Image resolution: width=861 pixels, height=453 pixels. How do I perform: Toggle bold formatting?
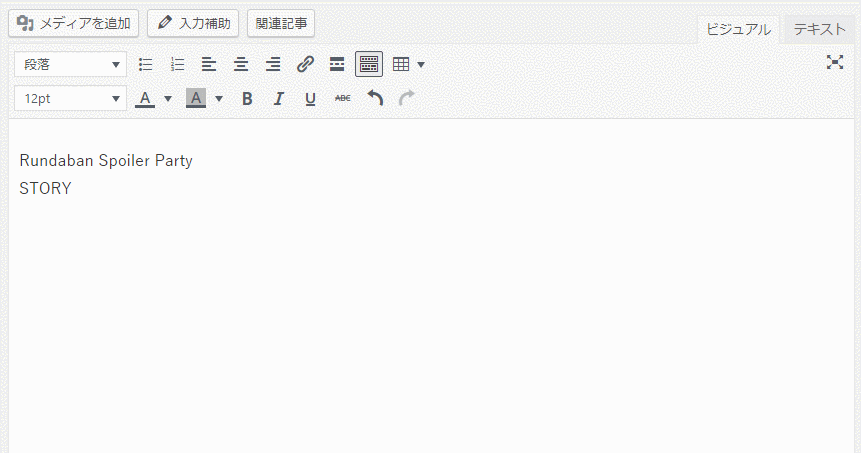tap(247, 98)
